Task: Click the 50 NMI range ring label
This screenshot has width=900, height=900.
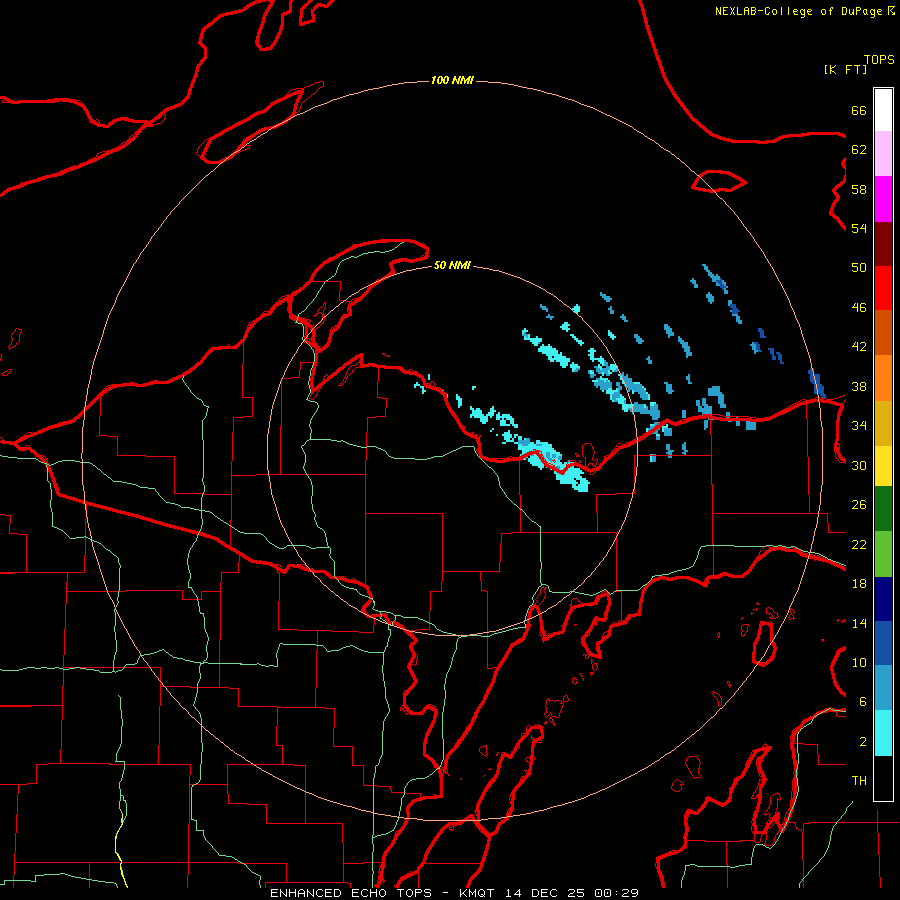Action: click(452, 265)
